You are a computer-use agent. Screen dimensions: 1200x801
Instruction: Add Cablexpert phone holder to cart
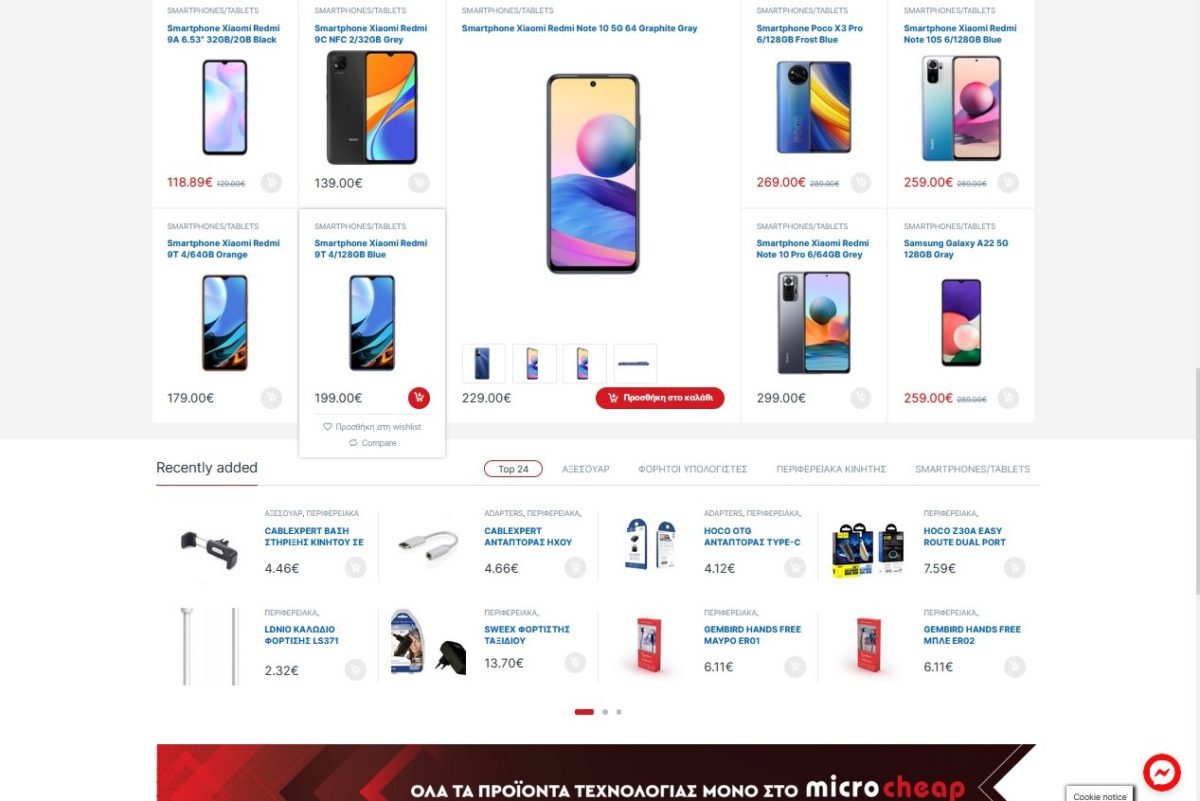(355, 568)
